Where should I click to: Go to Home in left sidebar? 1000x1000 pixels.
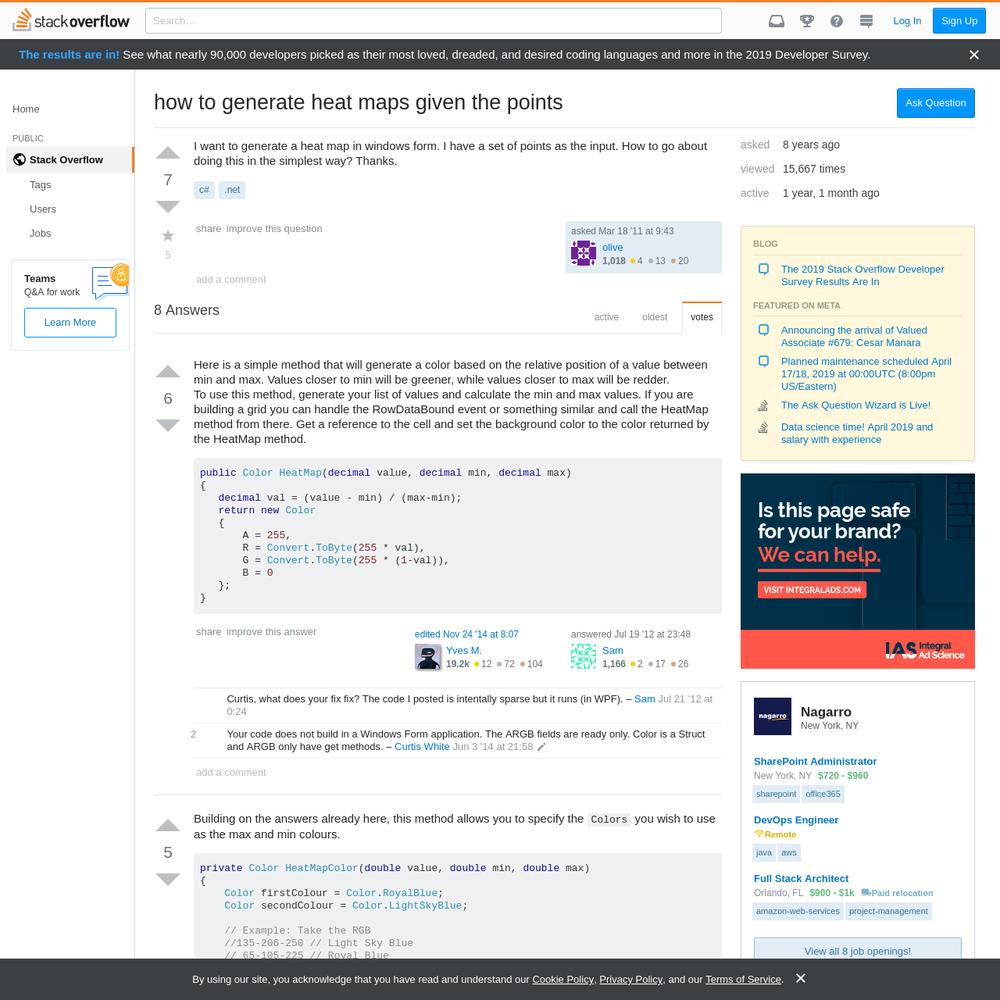click(26, 109)
